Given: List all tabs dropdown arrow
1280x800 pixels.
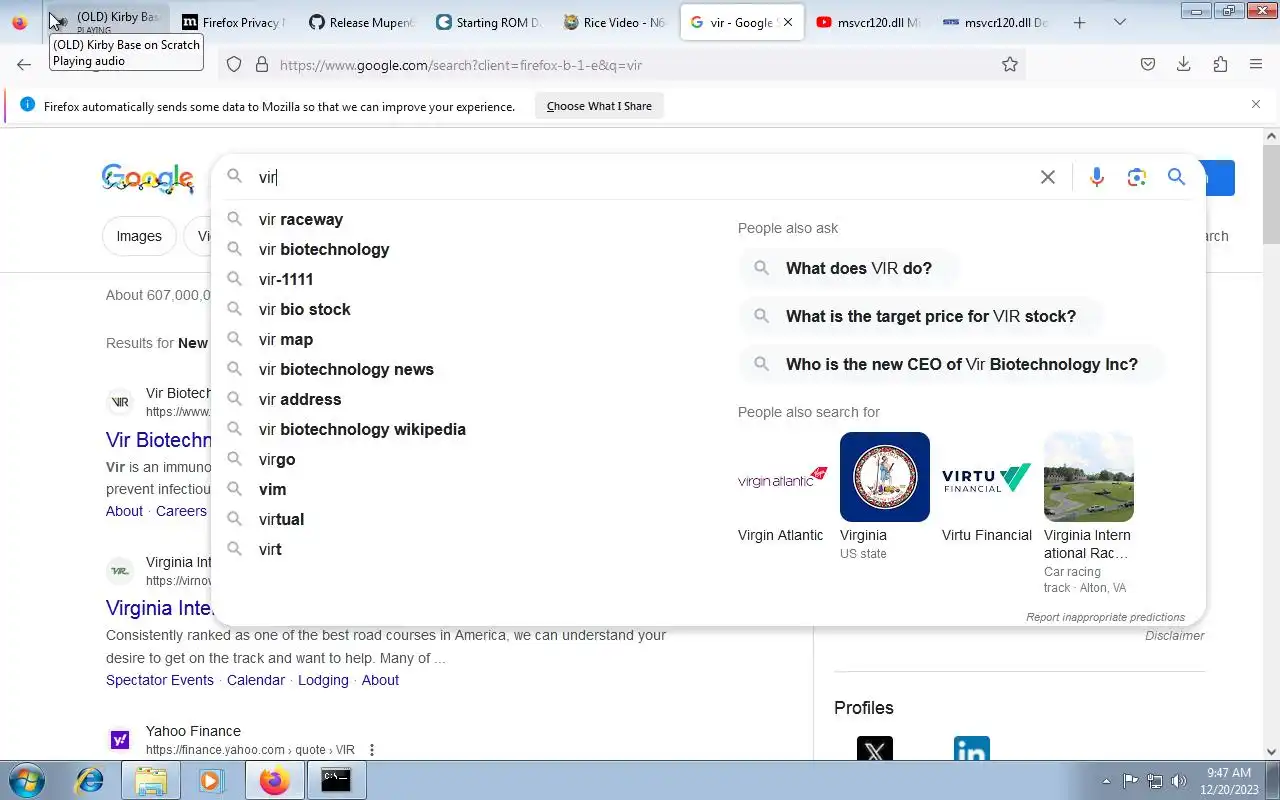Looking at the screenshot, I should (1120, 22).
